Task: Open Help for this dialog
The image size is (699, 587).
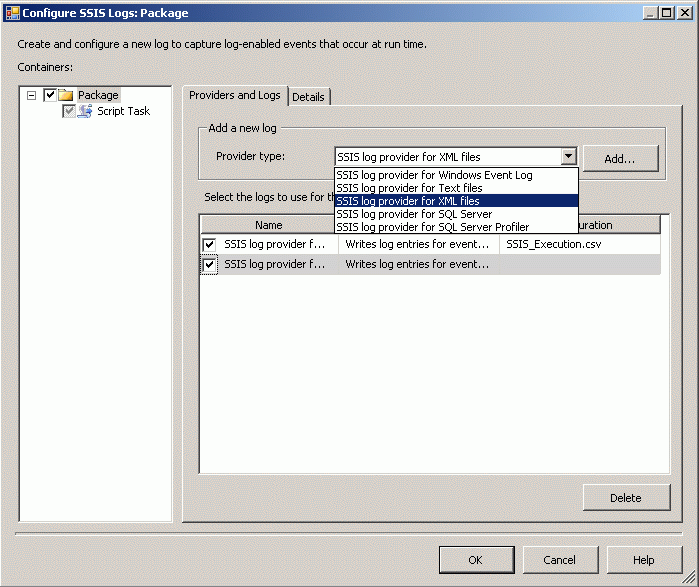Action: (x=644, y=560)
